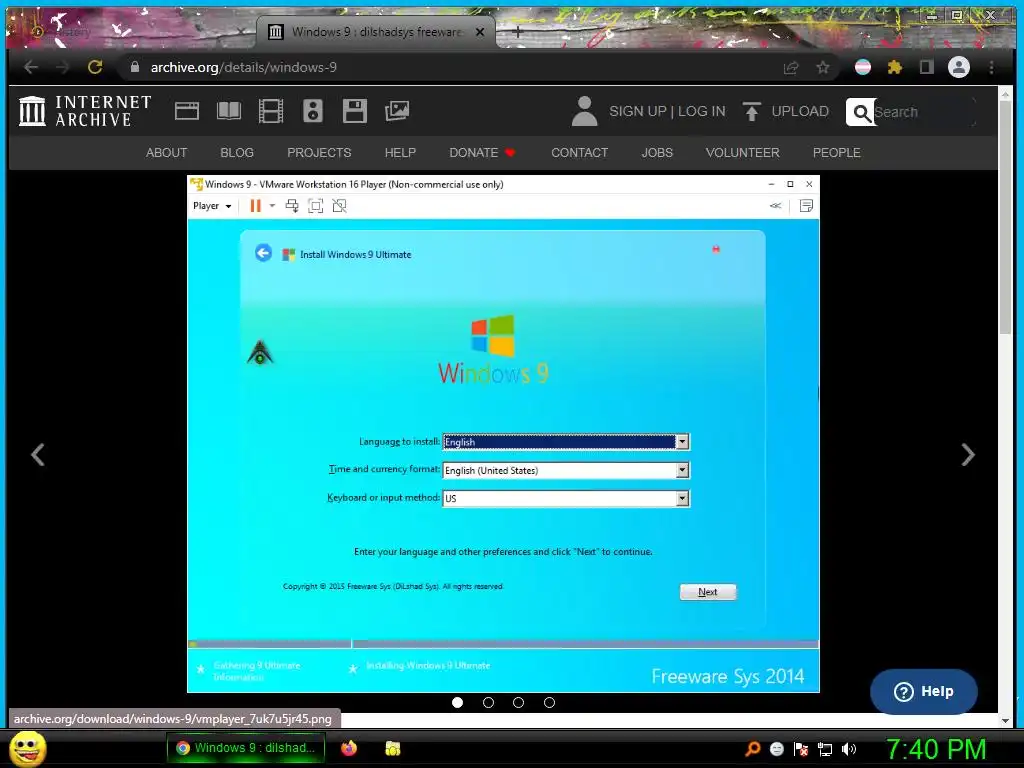This screenshot has width=1024, height=768.
Task: Open the VOLUNTEER link
Action: point(743,153)
